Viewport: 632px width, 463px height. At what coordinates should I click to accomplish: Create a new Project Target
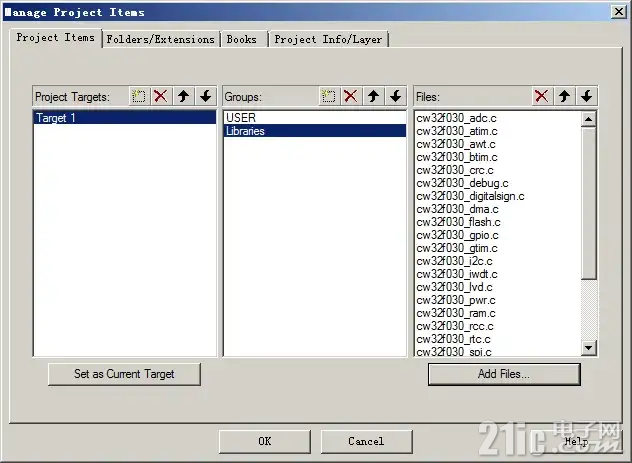point(139,96)
